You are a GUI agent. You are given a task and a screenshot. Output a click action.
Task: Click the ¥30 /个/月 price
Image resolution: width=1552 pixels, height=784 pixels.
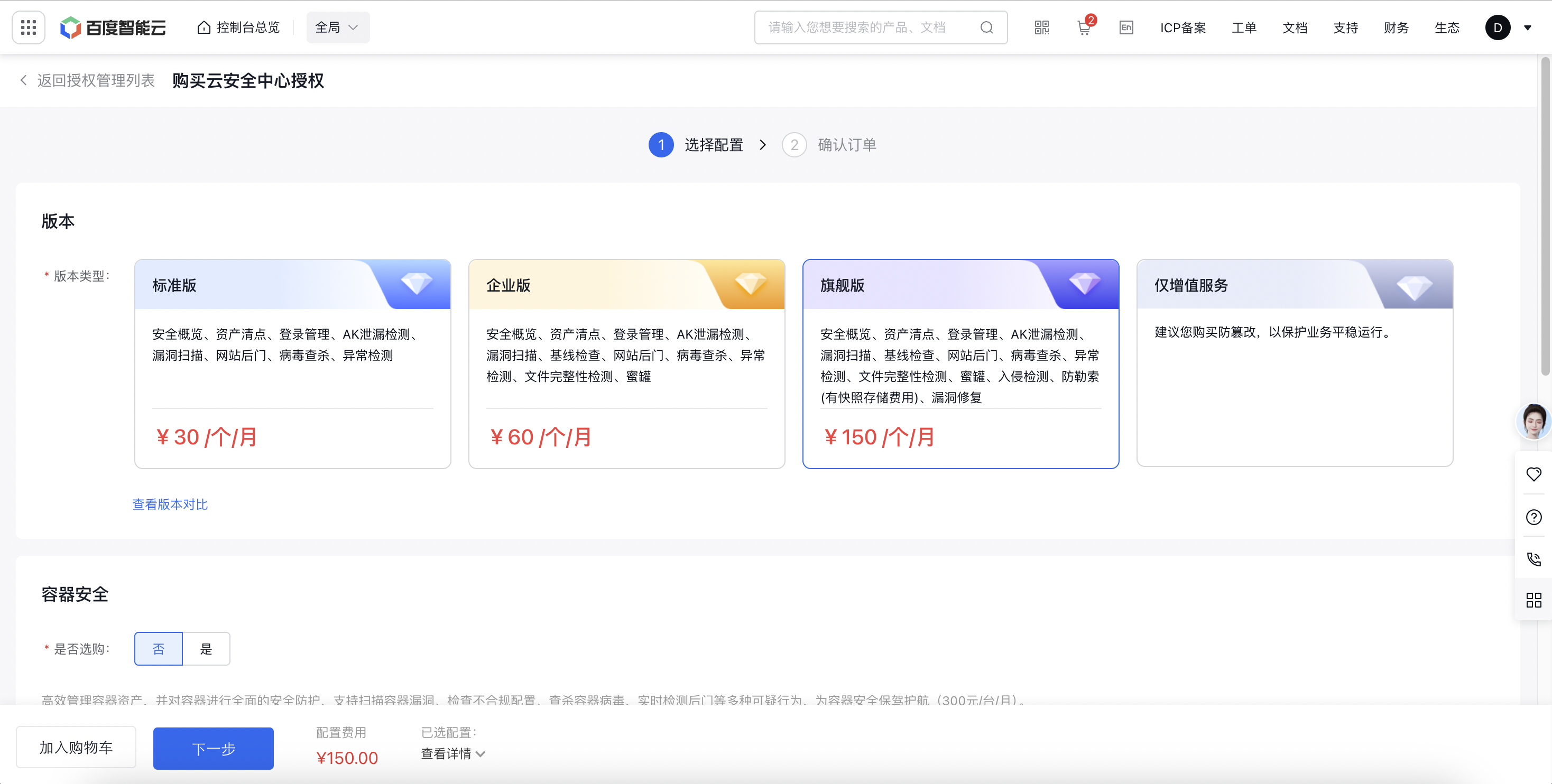206,437
